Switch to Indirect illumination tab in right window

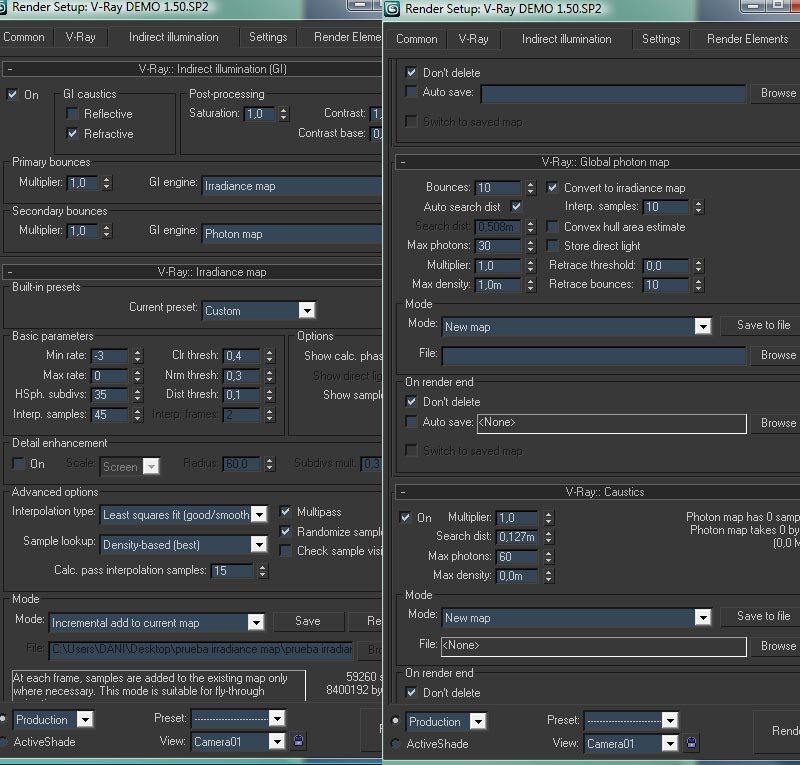566,39
